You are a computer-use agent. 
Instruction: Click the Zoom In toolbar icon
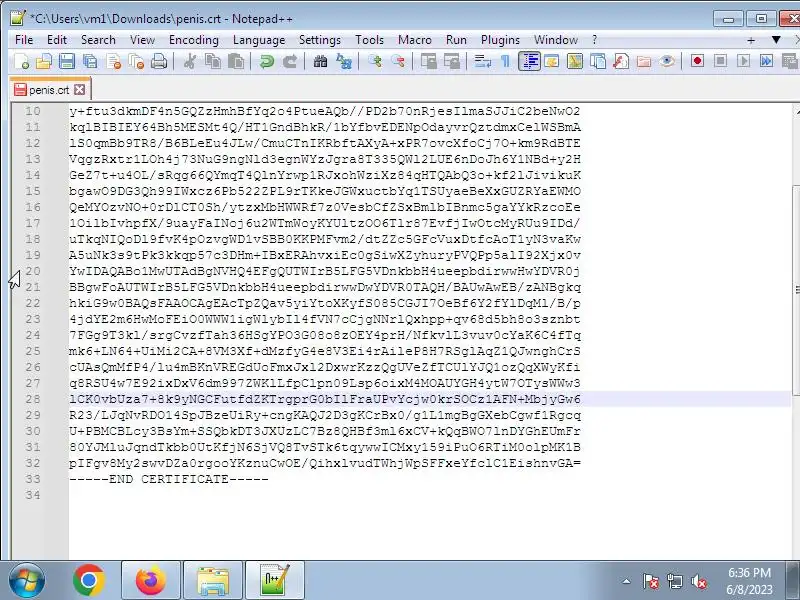click(375, 62)
